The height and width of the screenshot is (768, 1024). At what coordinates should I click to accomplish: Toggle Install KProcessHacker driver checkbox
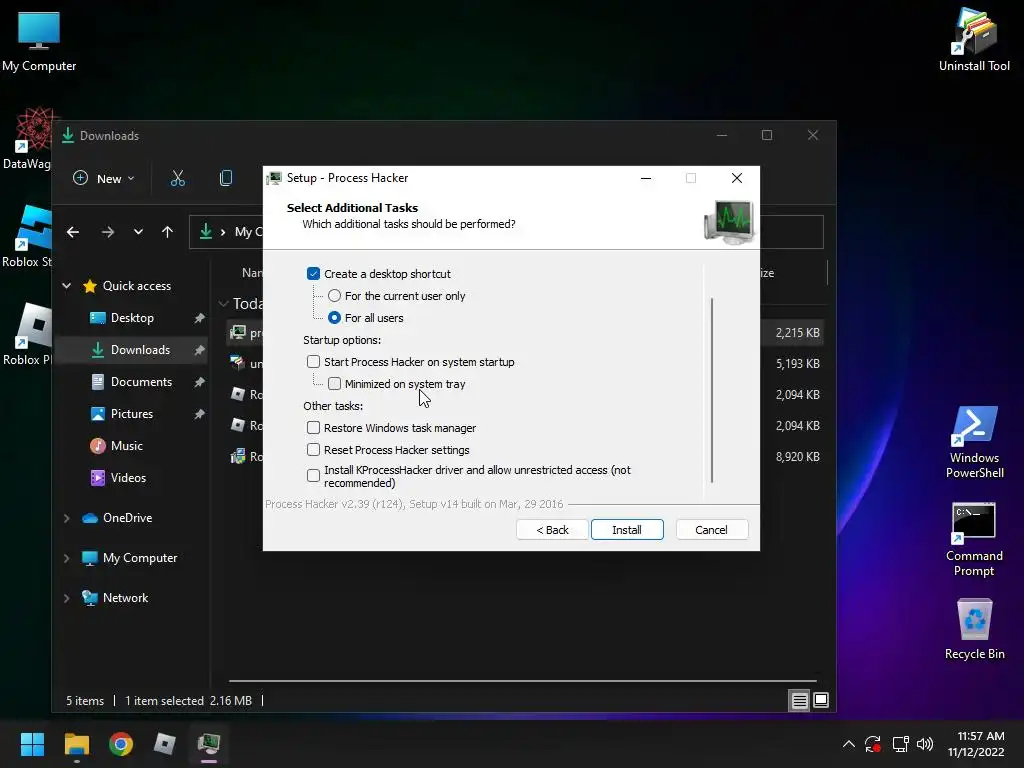pos(313,475)
